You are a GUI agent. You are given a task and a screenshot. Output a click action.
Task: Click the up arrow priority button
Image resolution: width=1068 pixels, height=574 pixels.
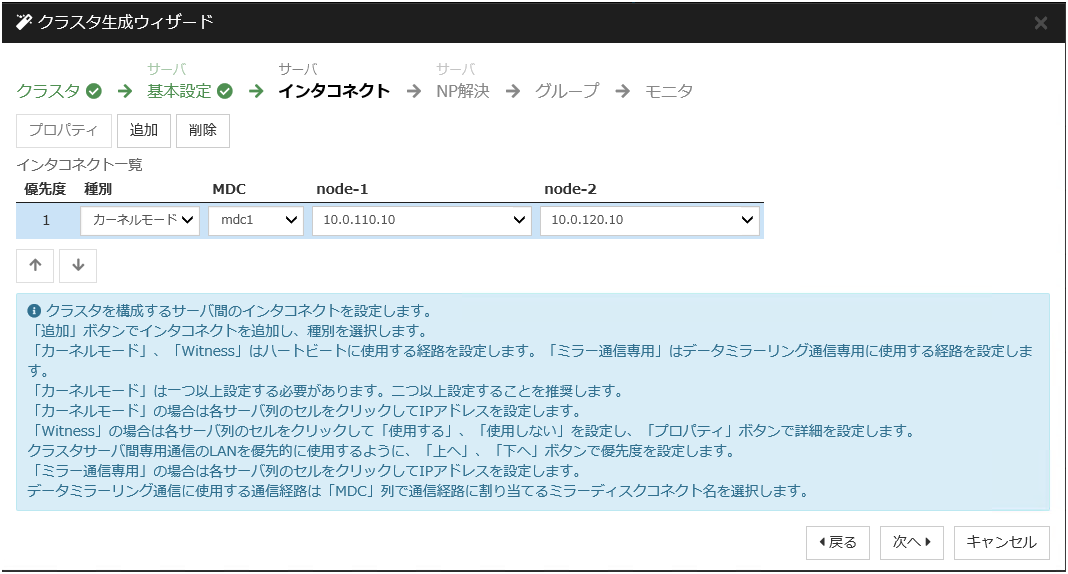coord(35,266)
